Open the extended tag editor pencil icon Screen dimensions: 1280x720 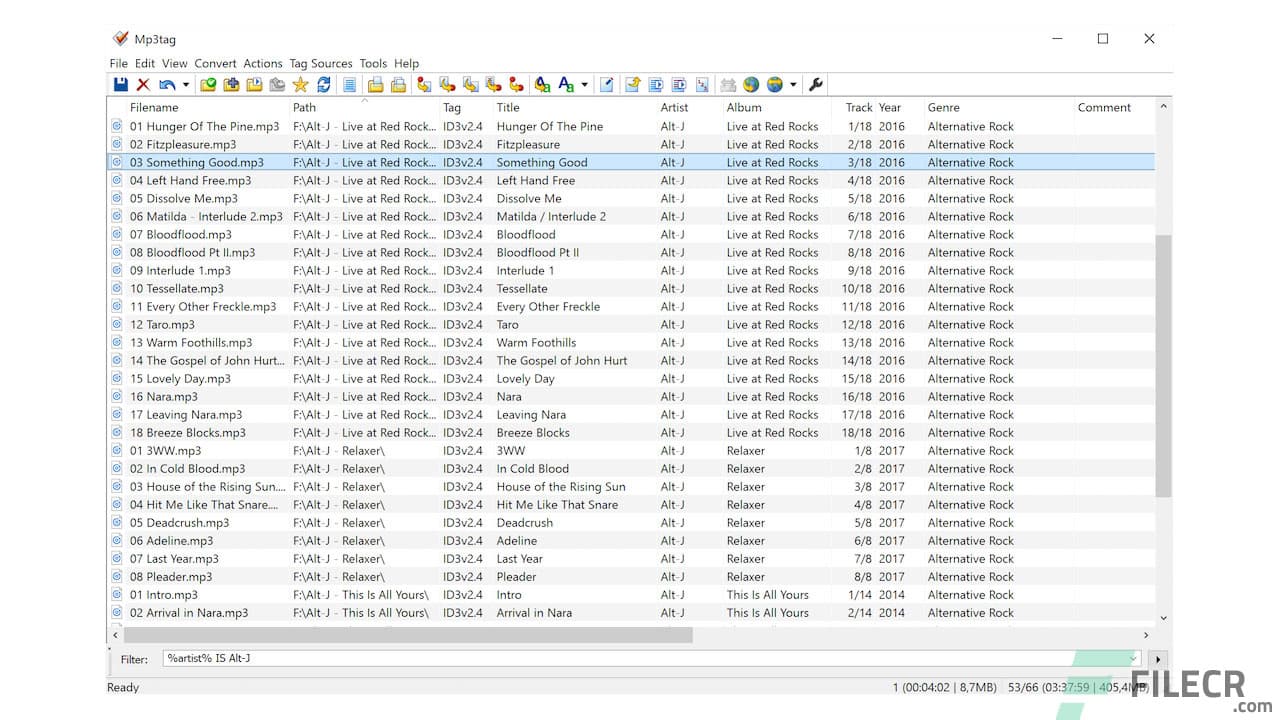pyautogui.click(x=606, y=85)
